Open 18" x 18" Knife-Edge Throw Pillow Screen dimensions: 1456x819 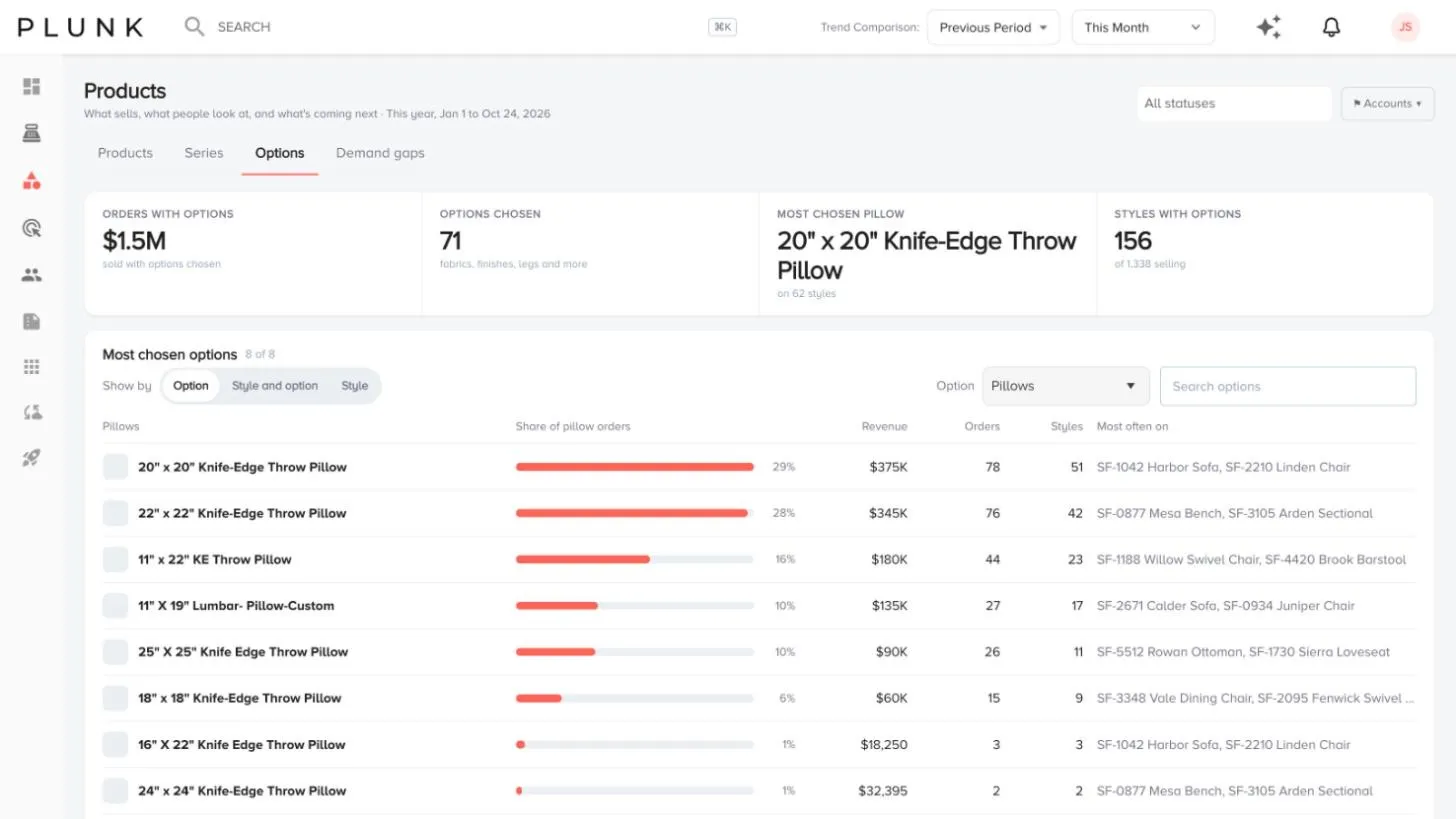(x=240, y=698)
